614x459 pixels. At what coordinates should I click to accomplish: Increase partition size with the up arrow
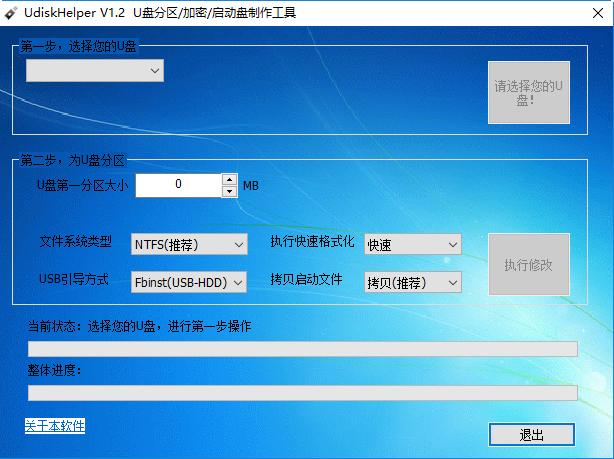[x=229, y=180]
